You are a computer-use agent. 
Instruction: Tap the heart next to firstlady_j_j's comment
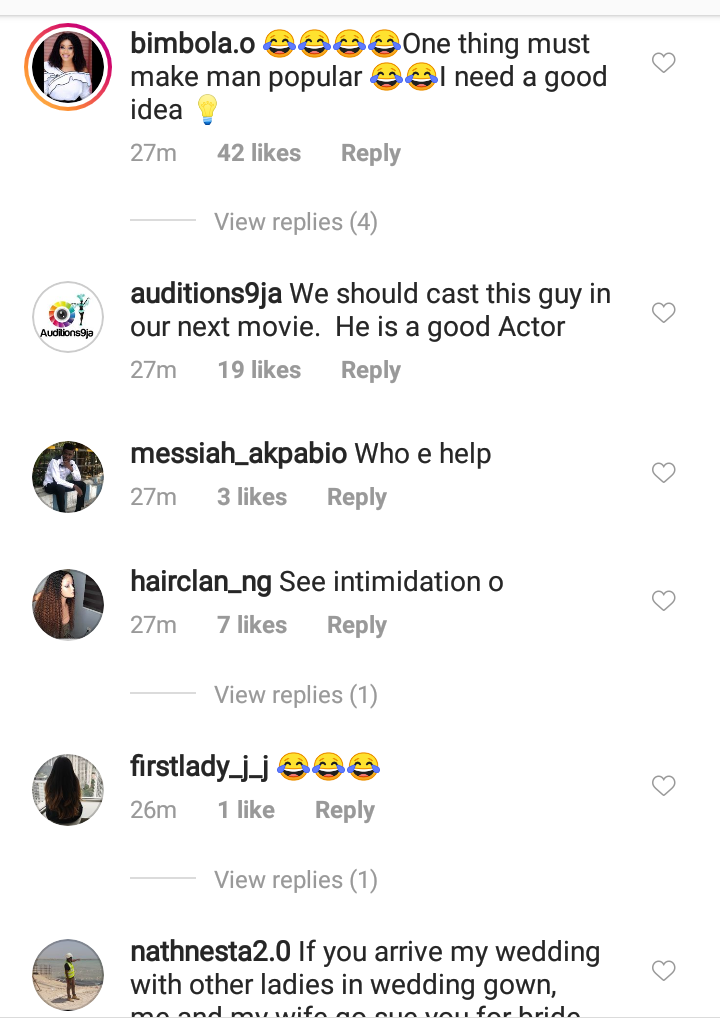(x=664, y=786)
